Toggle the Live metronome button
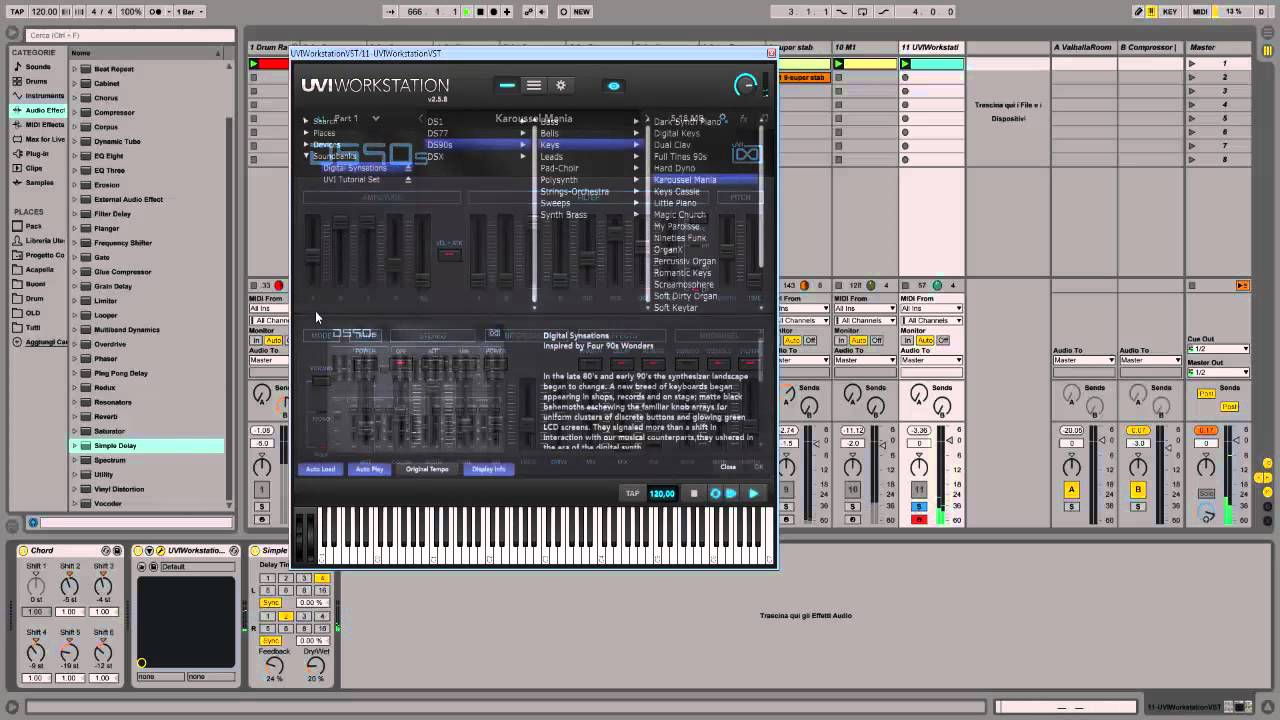Viewport: 1280px width, 720px height. 156,12
